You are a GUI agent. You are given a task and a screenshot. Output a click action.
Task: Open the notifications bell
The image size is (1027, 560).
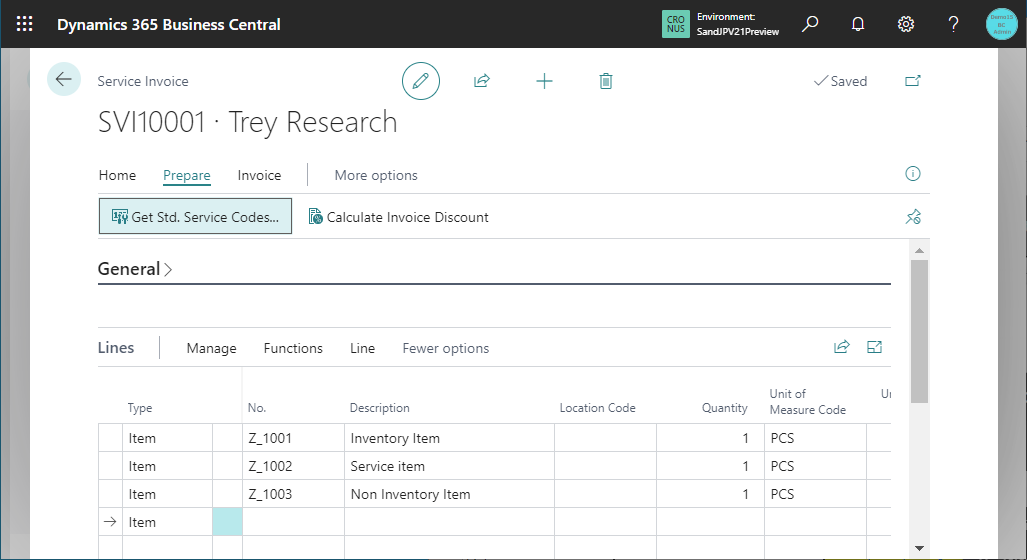(857, 24)
